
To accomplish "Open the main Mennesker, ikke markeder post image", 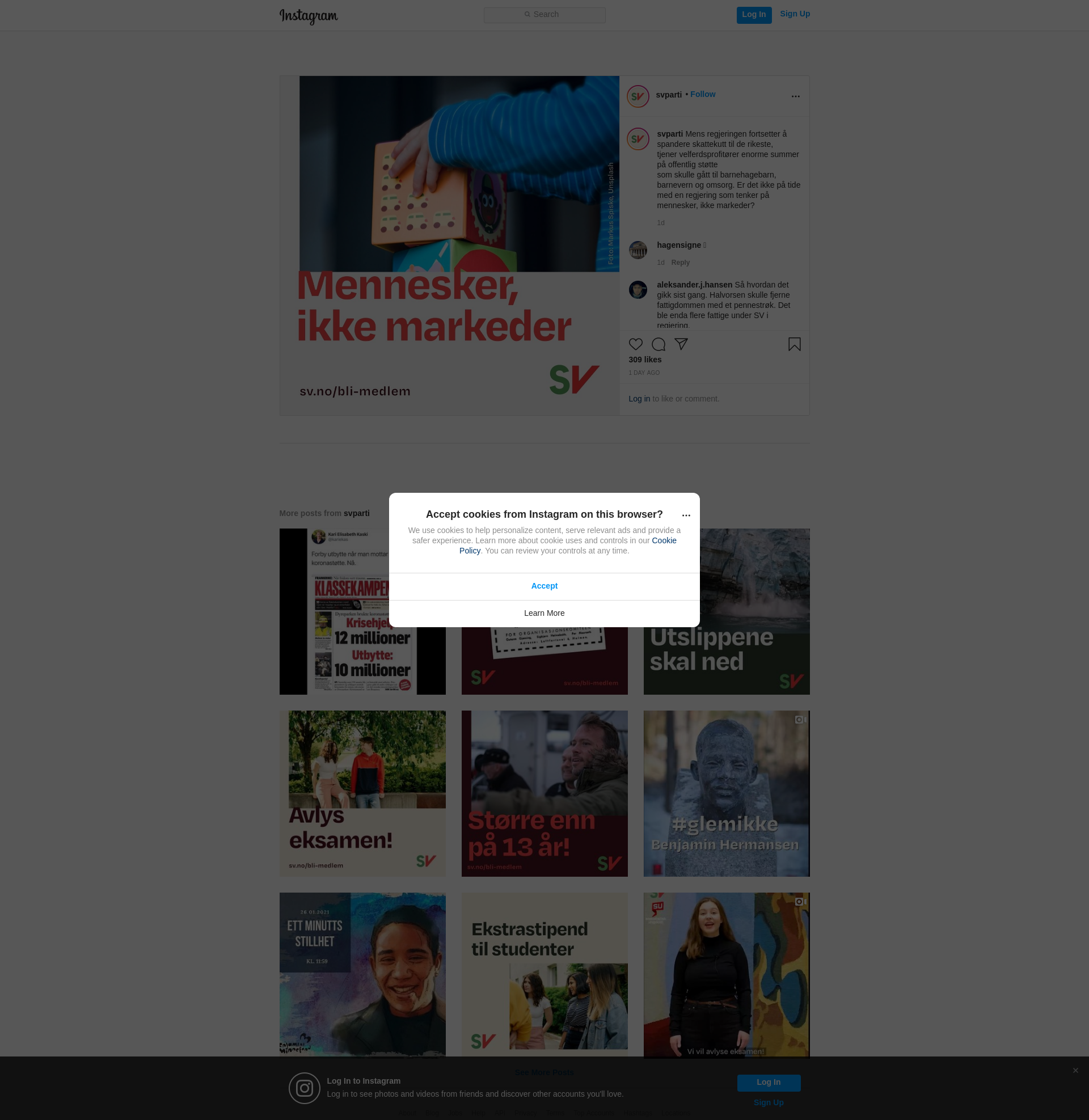I will [450, 246].
